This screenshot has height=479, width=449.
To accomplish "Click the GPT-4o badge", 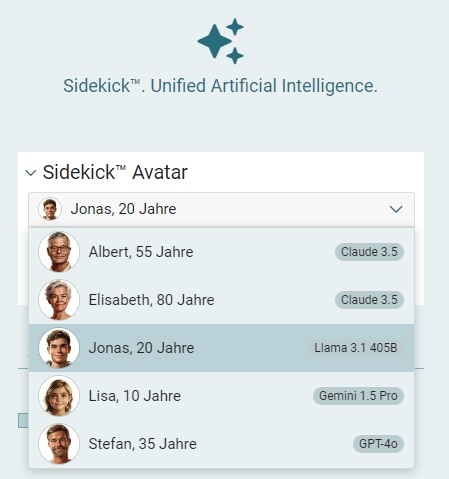I will tap(378, 444).
